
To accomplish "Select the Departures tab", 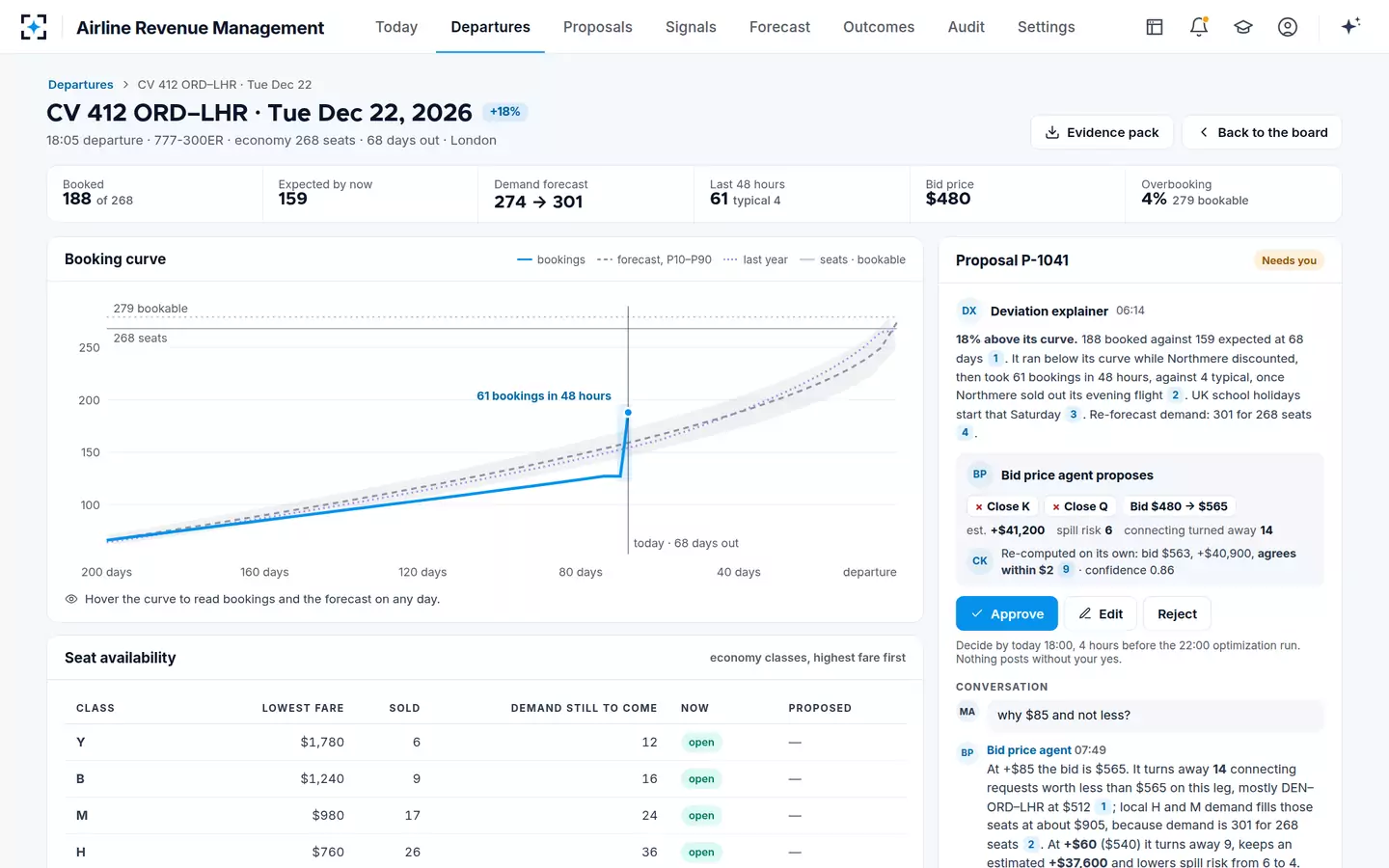I will coord(490,27).
